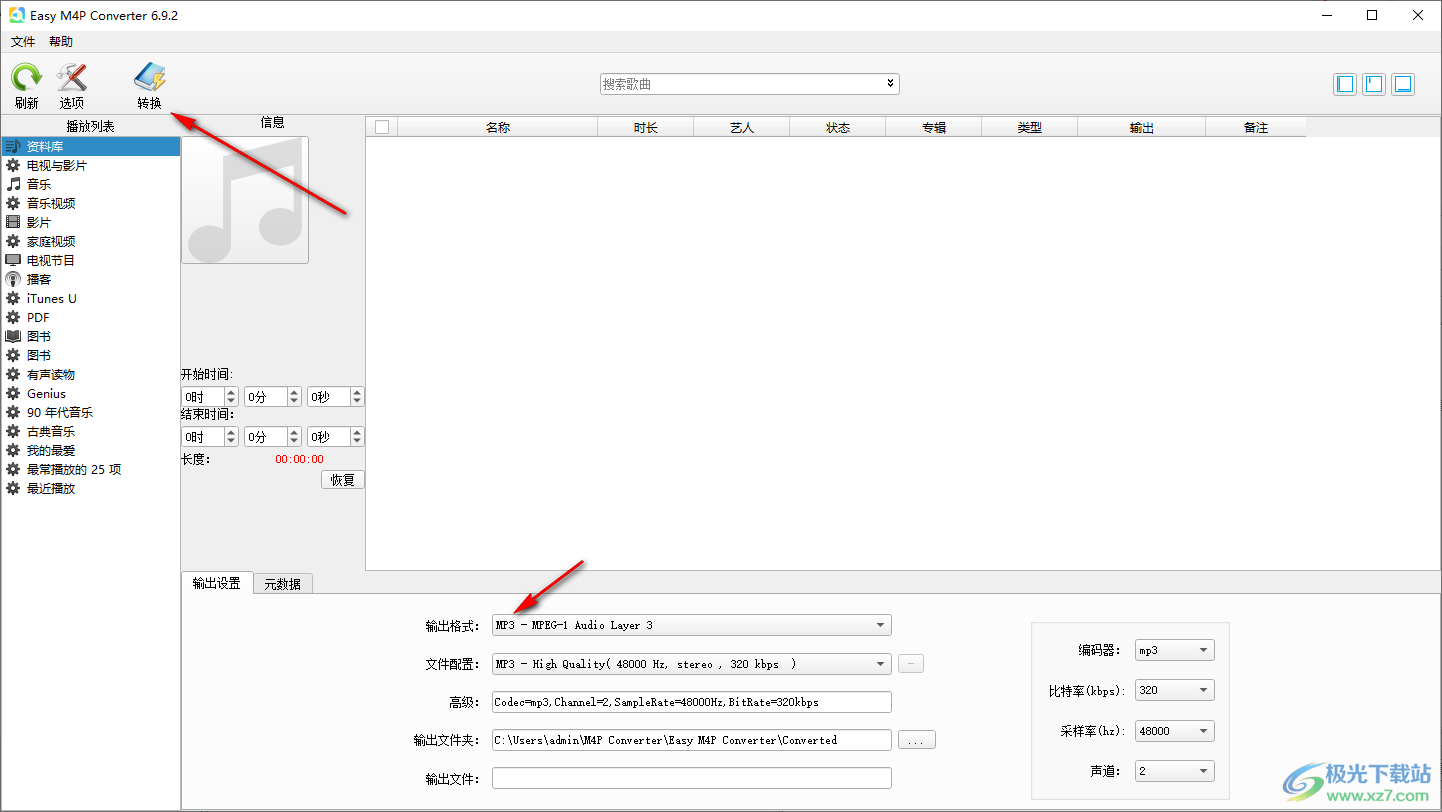Click the 高级 advanced codec field

(x=691, y=702)
